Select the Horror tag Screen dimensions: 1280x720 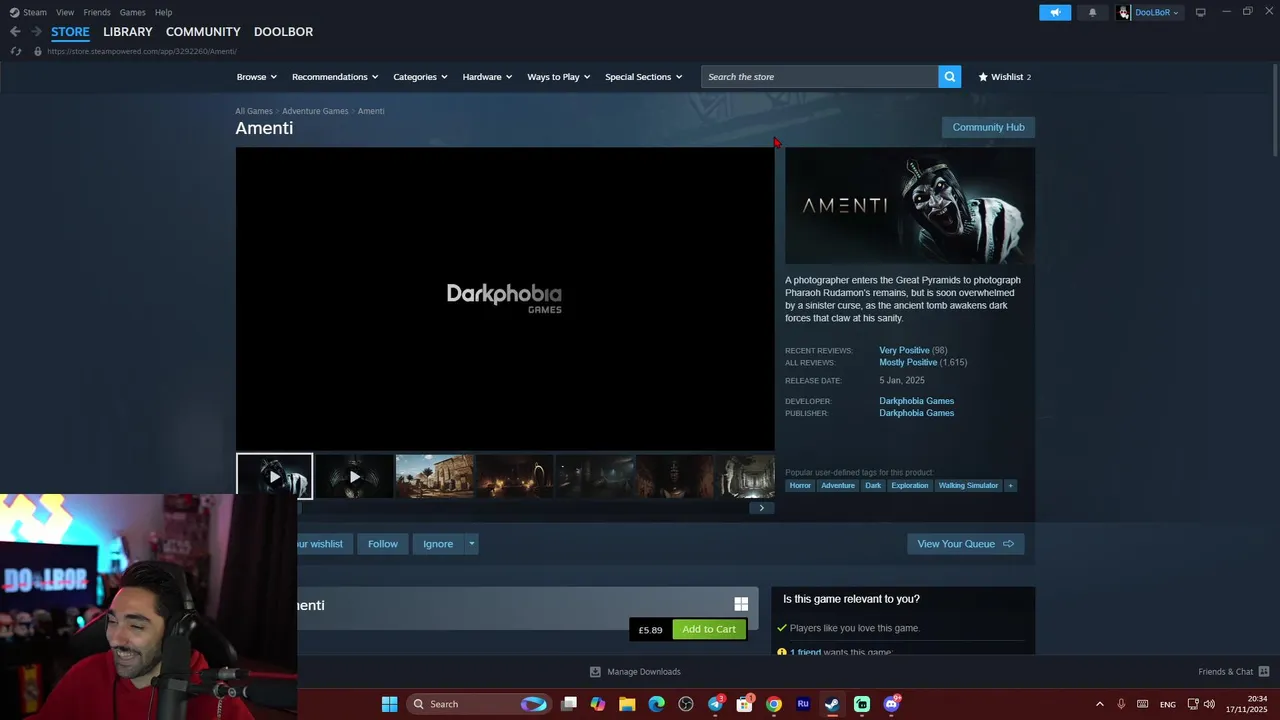pos(800,486)
